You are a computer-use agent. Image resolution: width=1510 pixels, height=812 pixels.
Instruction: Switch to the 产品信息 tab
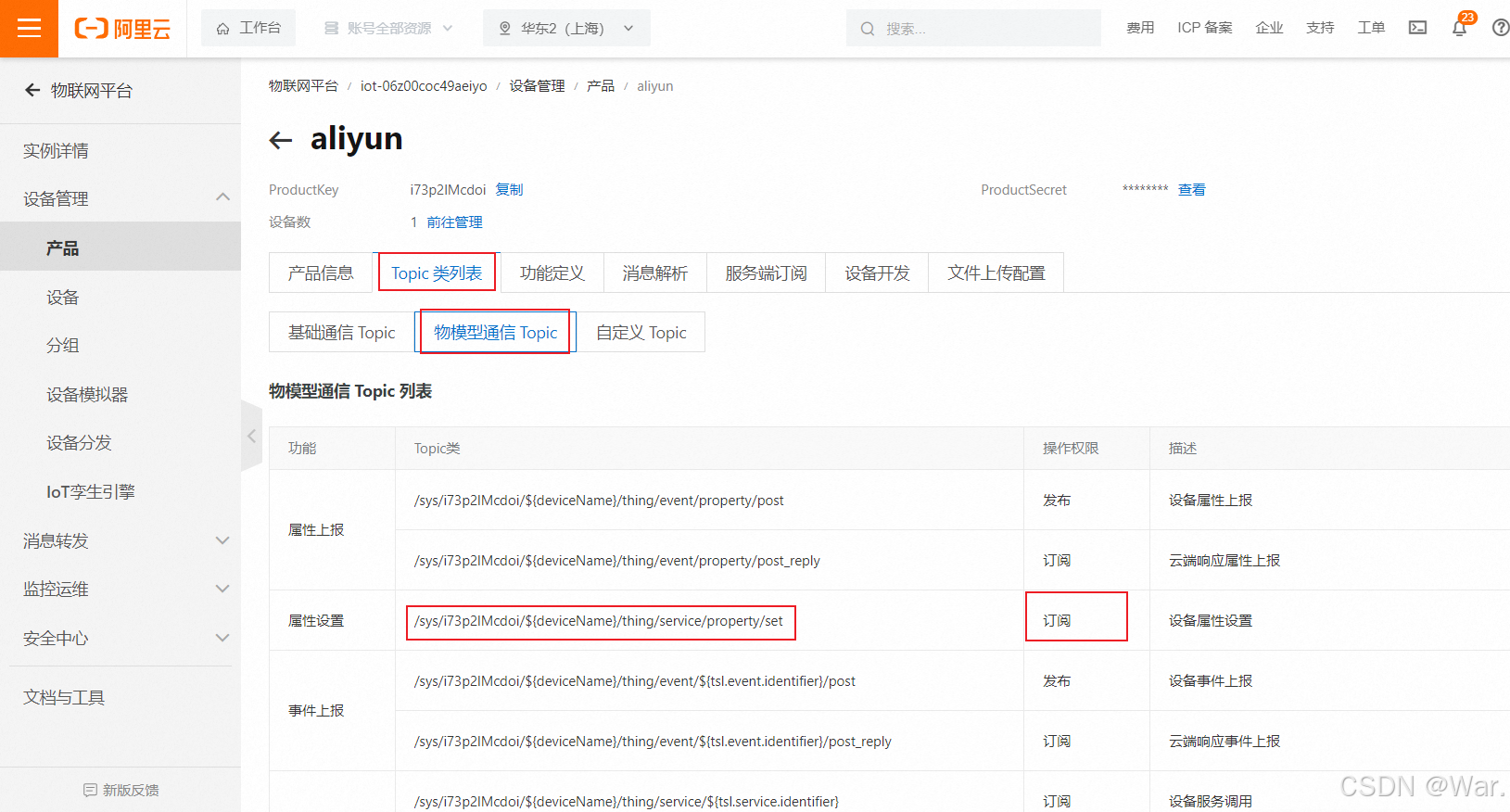tap(321, 273)
